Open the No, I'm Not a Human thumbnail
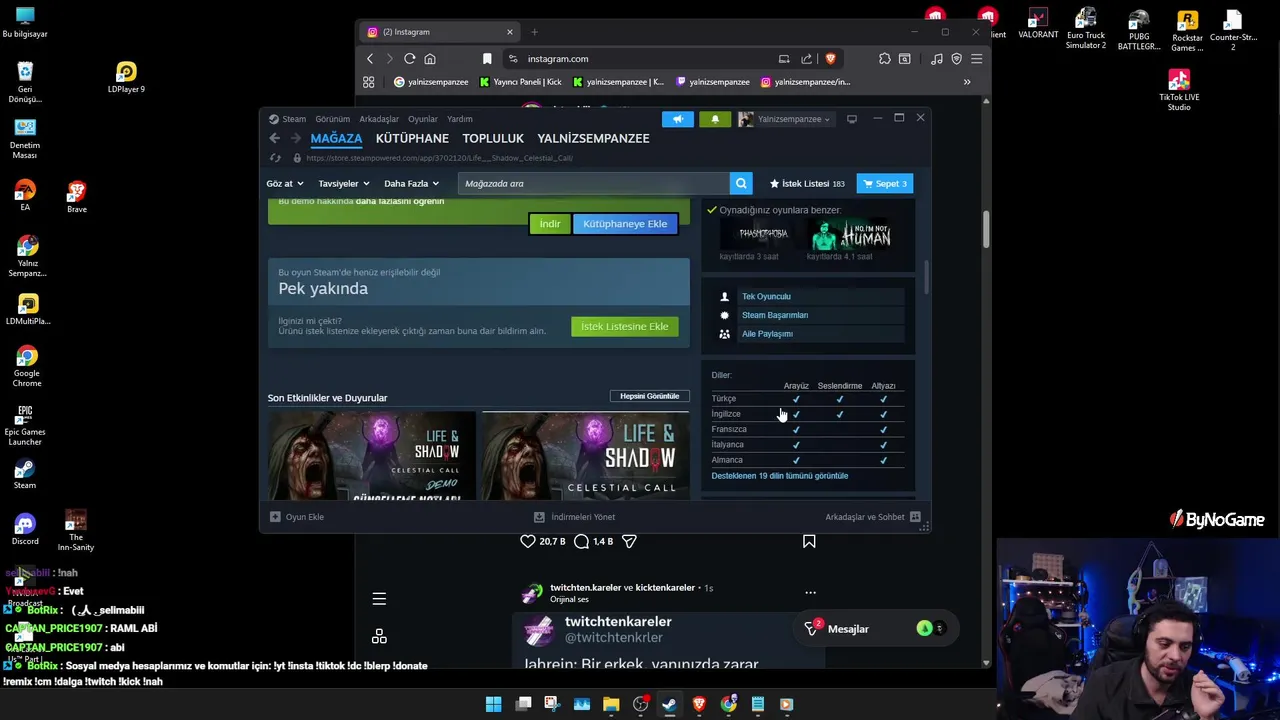This screenshot has width=1280, height=720. [851, 235]
